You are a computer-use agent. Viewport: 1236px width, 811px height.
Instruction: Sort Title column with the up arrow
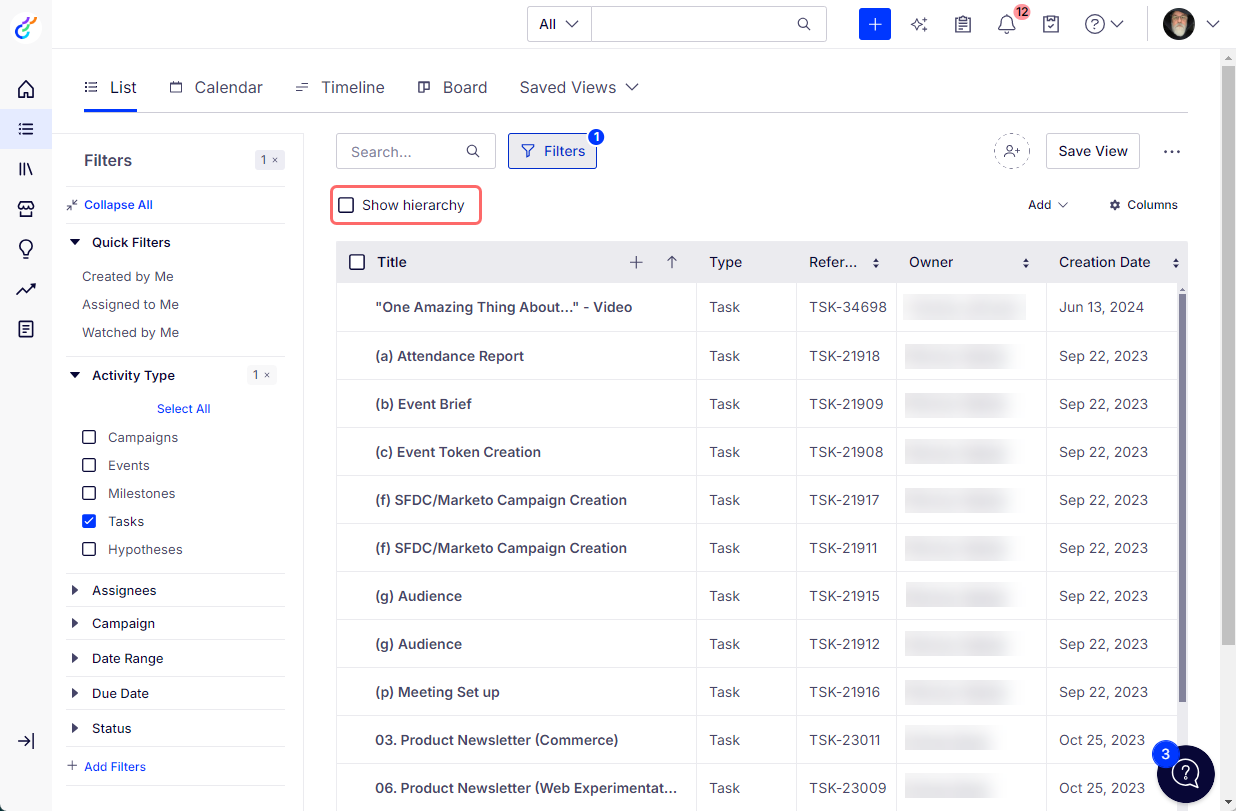tap(672, 262)
